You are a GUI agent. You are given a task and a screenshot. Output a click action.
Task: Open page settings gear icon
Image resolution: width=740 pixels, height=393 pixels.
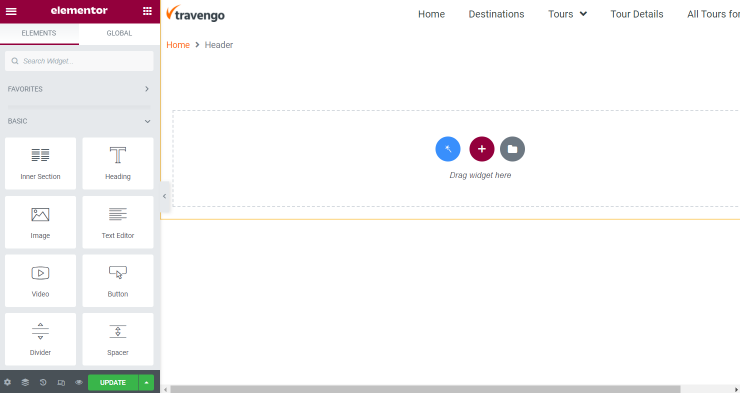coord(7,383)
